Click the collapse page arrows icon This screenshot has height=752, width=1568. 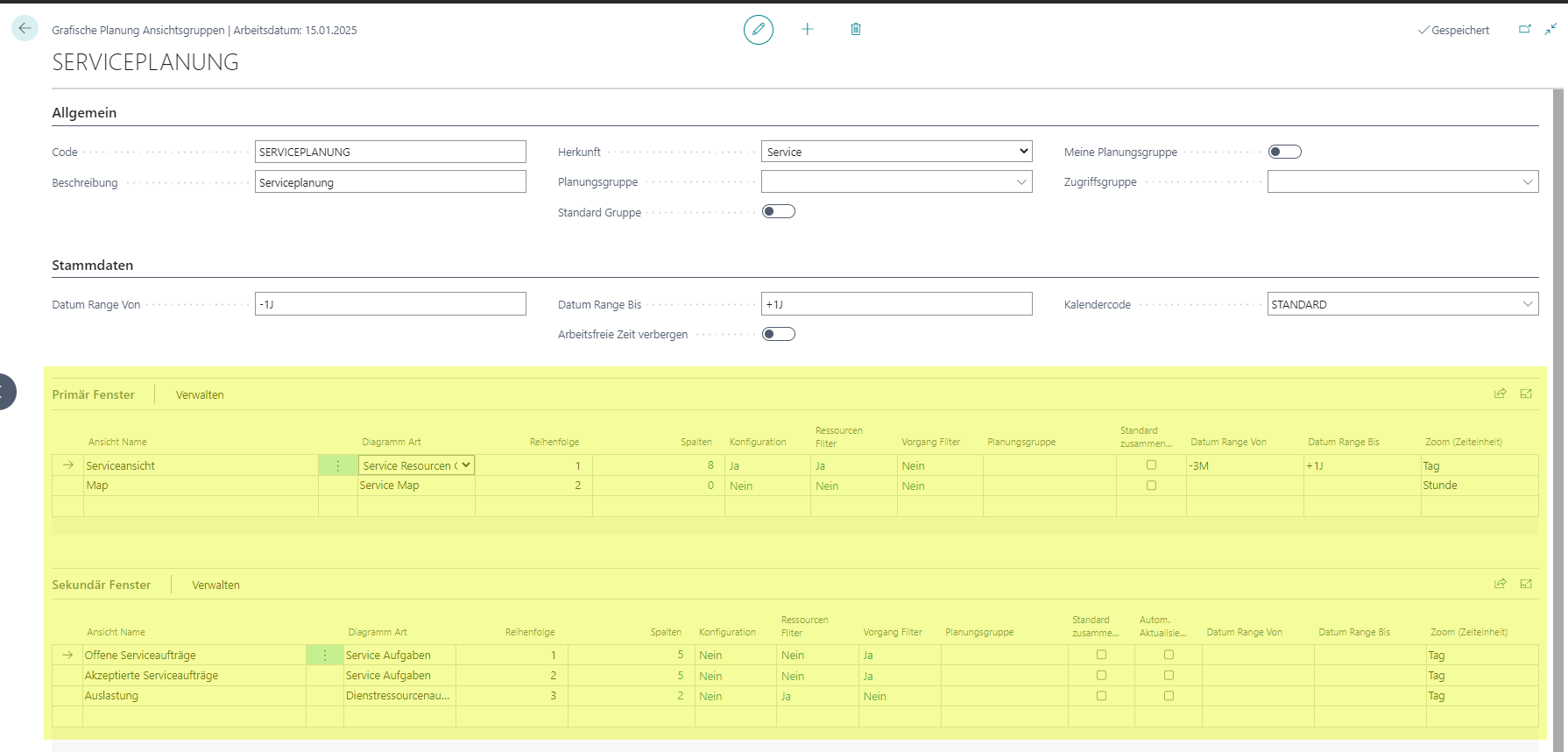click(x=1550, y=30)
